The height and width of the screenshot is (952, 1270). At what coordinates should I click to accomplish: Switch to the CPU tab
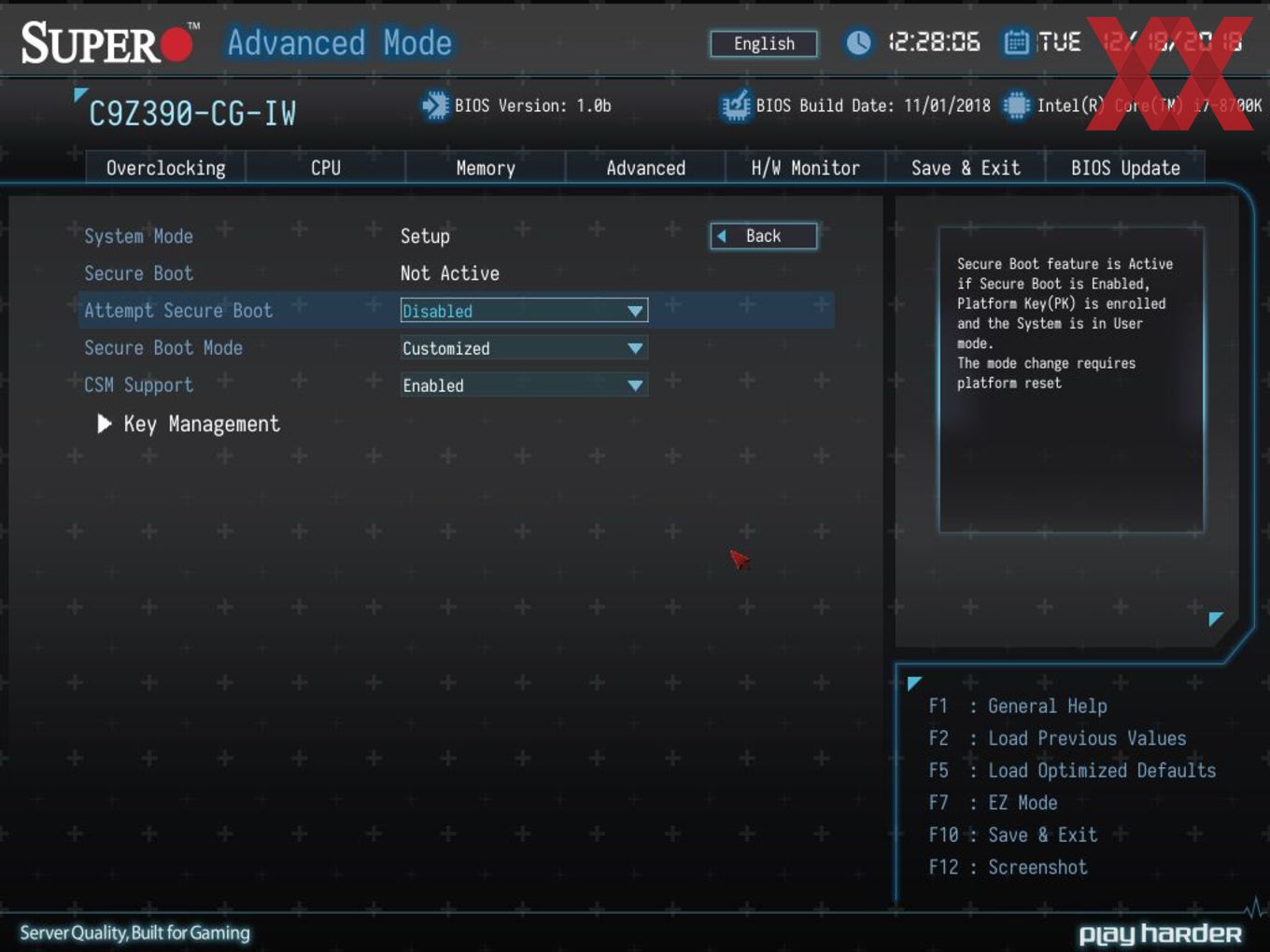(325, 168)
